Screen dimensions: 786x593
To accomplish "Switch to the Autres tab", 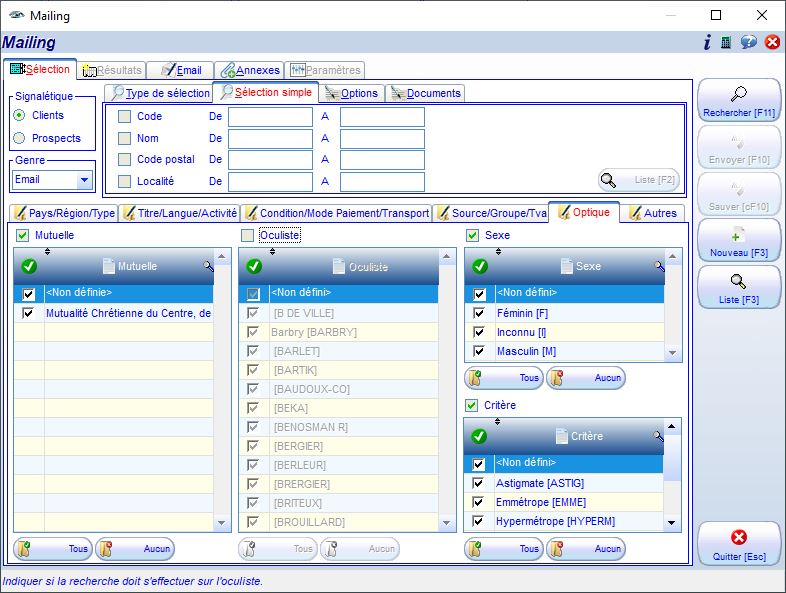I will tap(653, 213).
